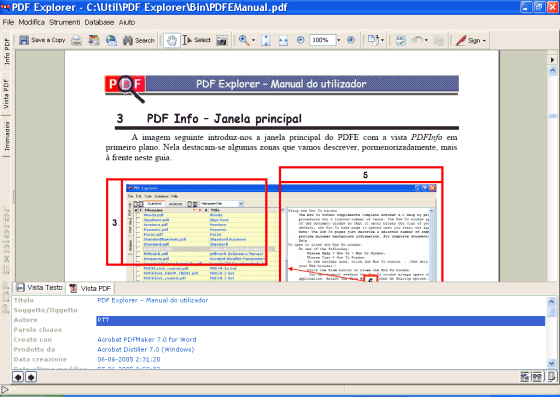The width and height of the screenshot is (560, 397).
Task: Click the right-arrow expander above the viewer scrollbar
Action: [552, 60]
